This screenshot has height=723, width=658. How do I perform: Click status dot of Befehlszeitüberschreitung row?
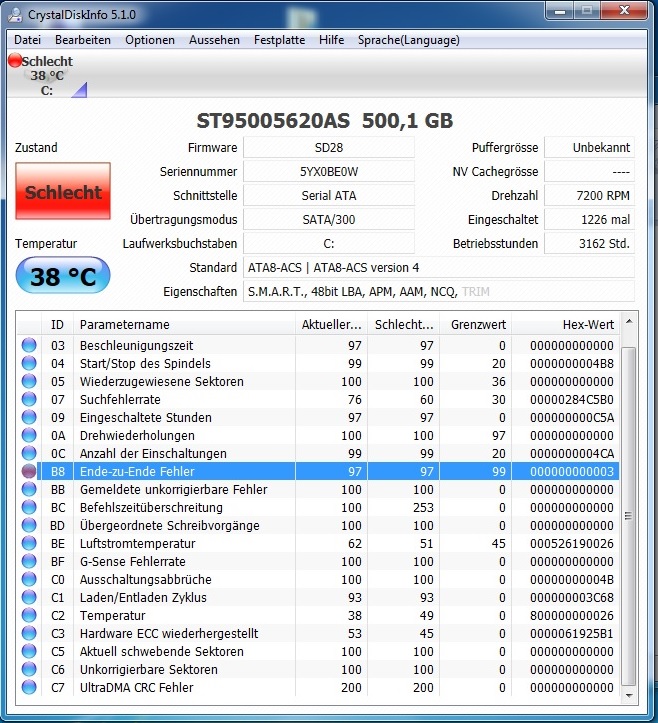point(29,507)
